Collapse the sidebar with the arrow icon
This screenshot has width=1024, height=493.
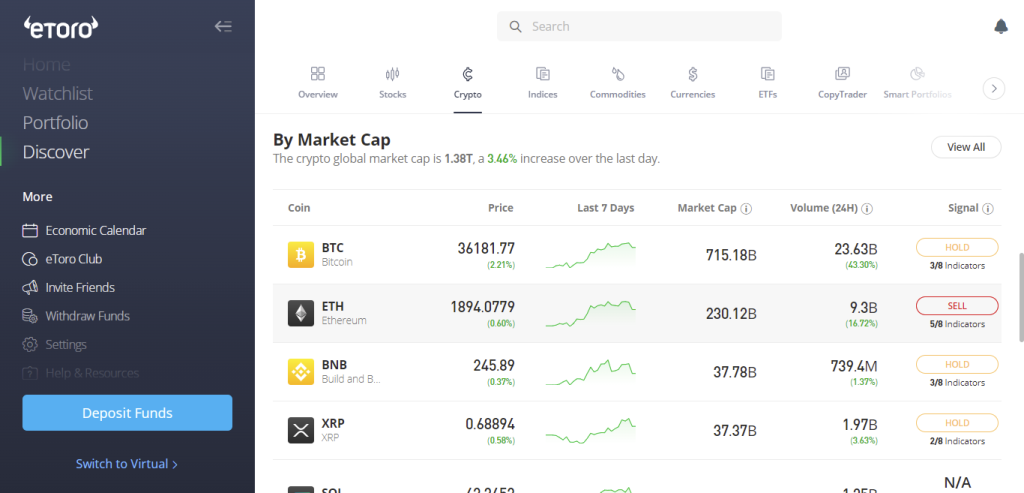pyautogui.click(x=223, y=26)
